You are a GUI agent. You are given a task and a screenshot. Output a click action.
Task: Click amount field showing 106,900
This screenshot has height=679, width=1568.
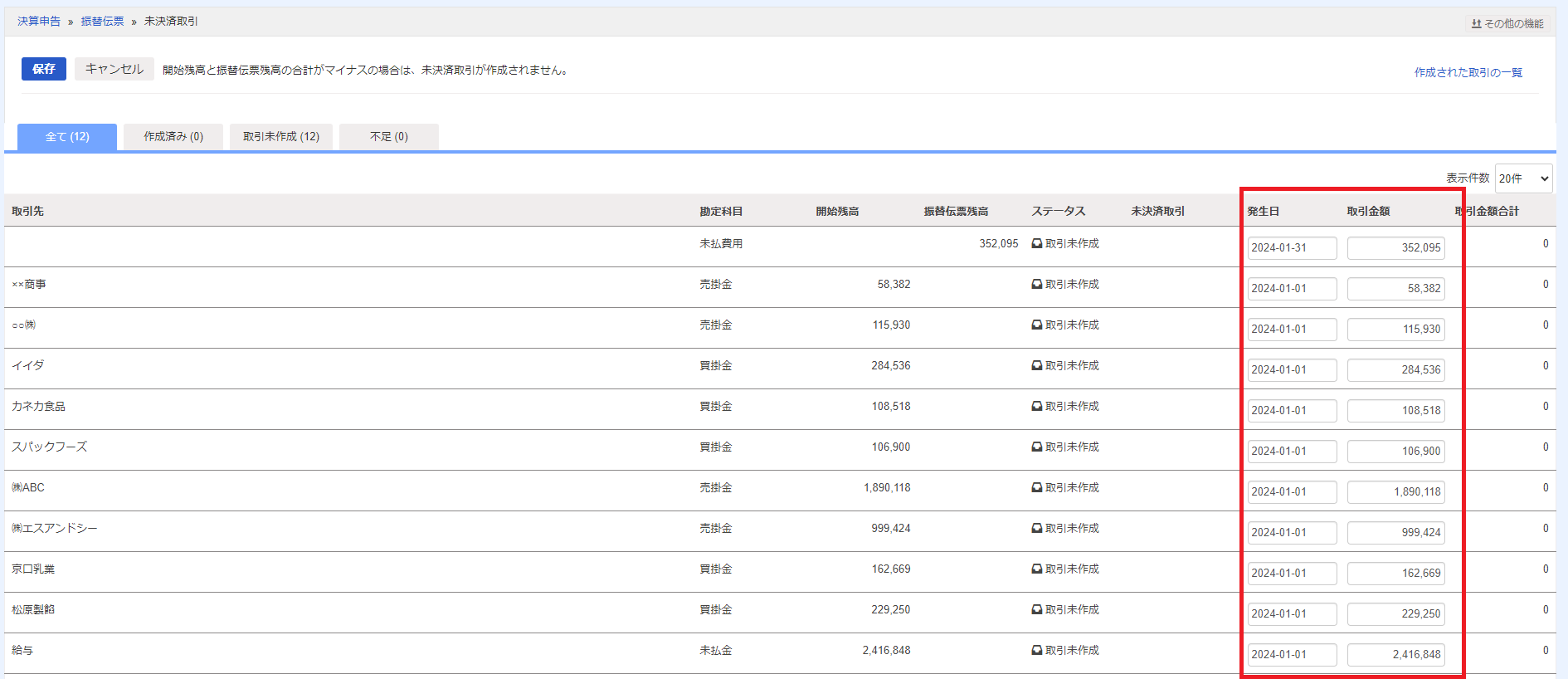coord(1396,452)
